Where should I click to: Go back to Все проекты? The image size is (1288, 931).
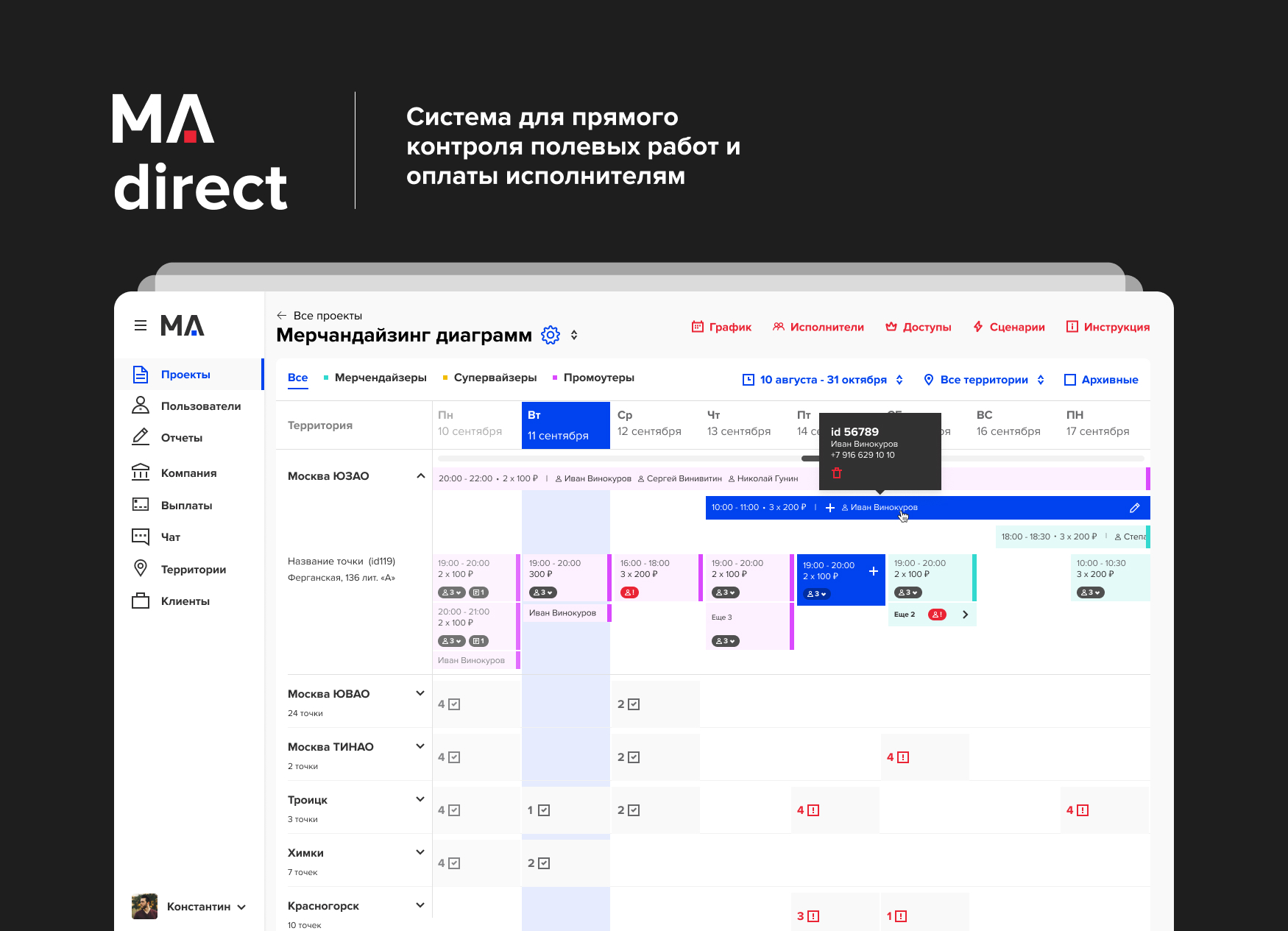(x=319, y=315)
